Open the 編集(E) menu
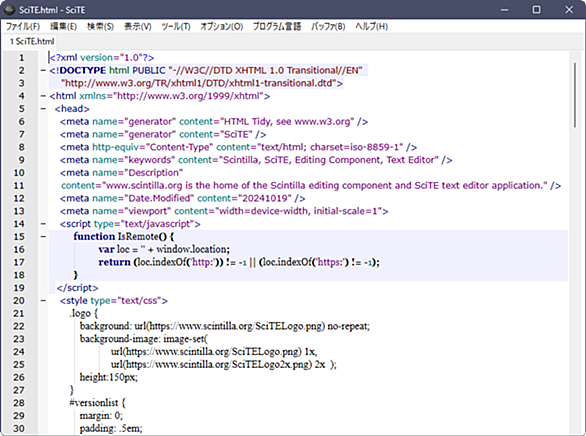 pyautogui.click(x=64, y=27)
